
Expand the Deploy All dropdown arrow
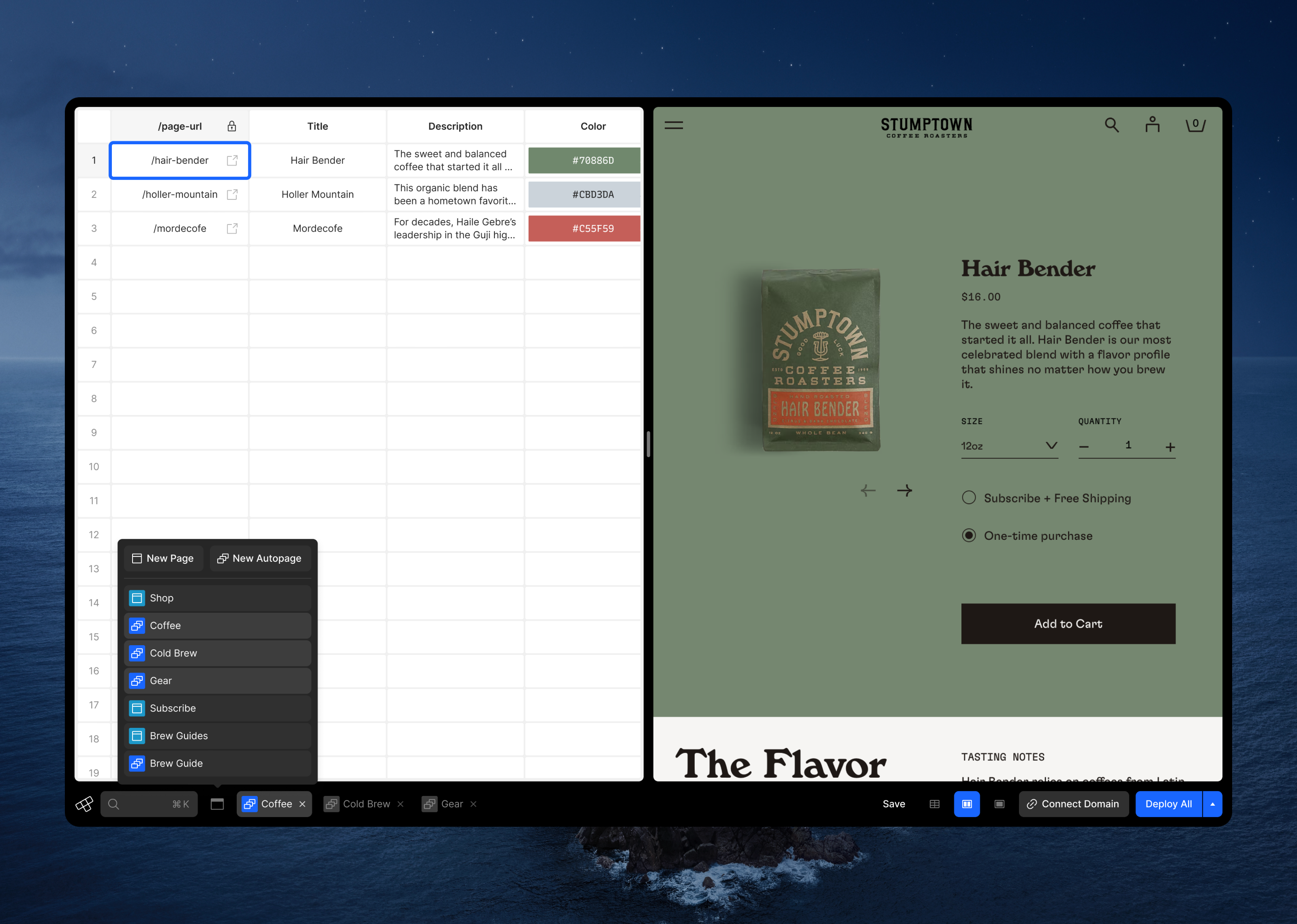click(1213, 804)
